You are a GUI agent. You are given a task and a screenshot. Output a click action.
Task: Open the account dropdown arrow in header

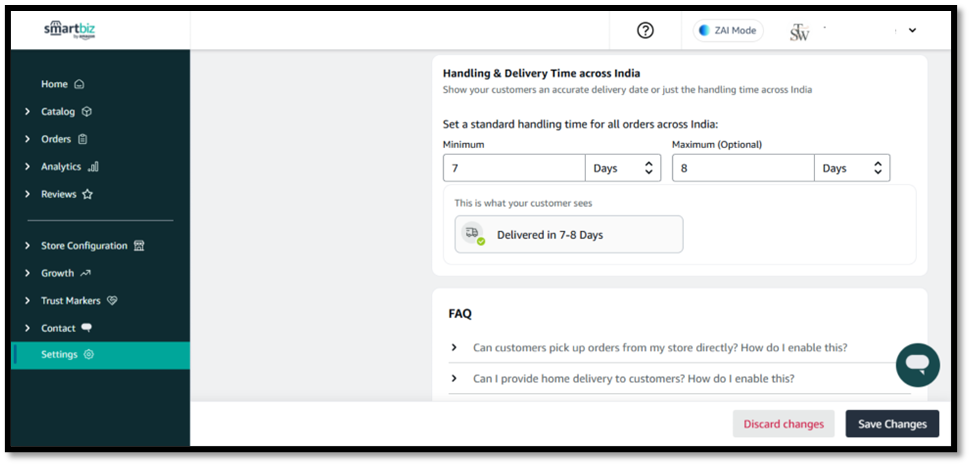(912, 30)
